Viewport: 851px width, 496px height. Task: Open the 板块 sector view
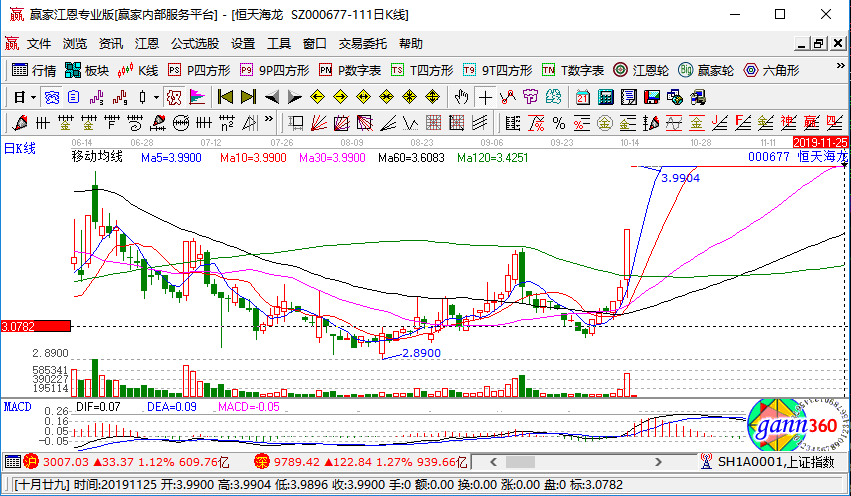[x=87, y=71]
